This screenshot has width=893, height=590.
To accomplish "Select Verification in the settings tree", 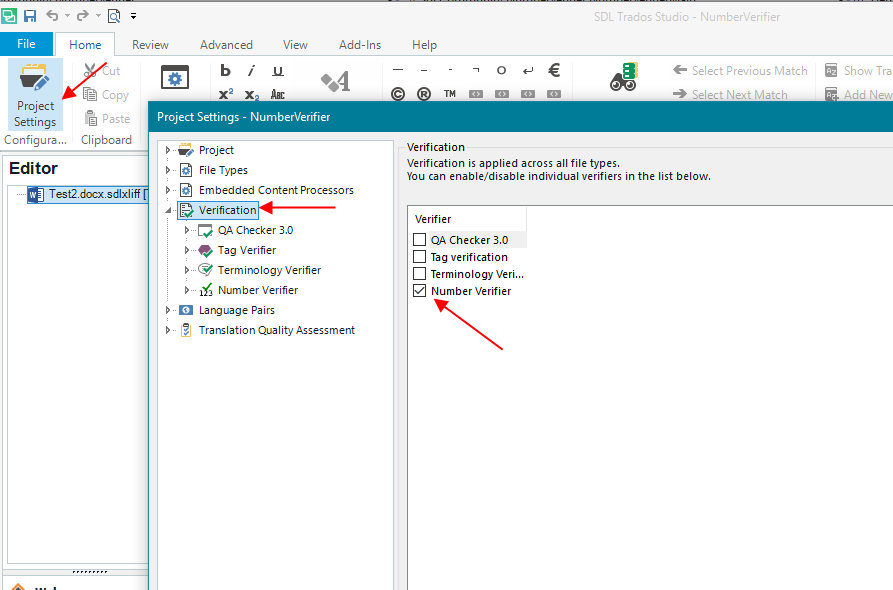I will click(x=228, y=210).
